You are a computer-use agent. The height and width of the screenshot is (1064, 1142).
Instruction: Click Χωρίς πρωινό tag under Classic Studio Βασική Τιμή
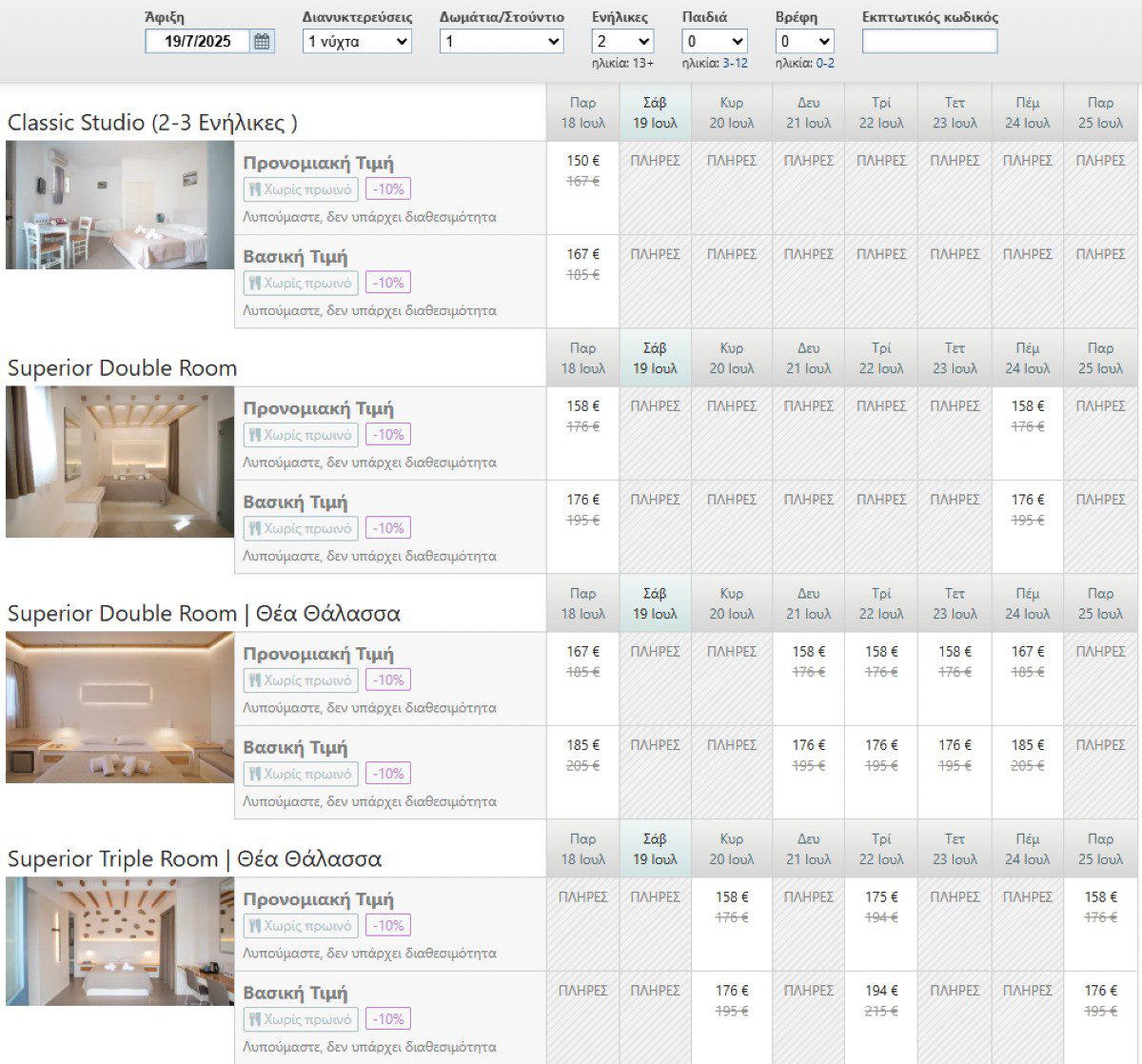pyautogui.click(x=301, y=283)
